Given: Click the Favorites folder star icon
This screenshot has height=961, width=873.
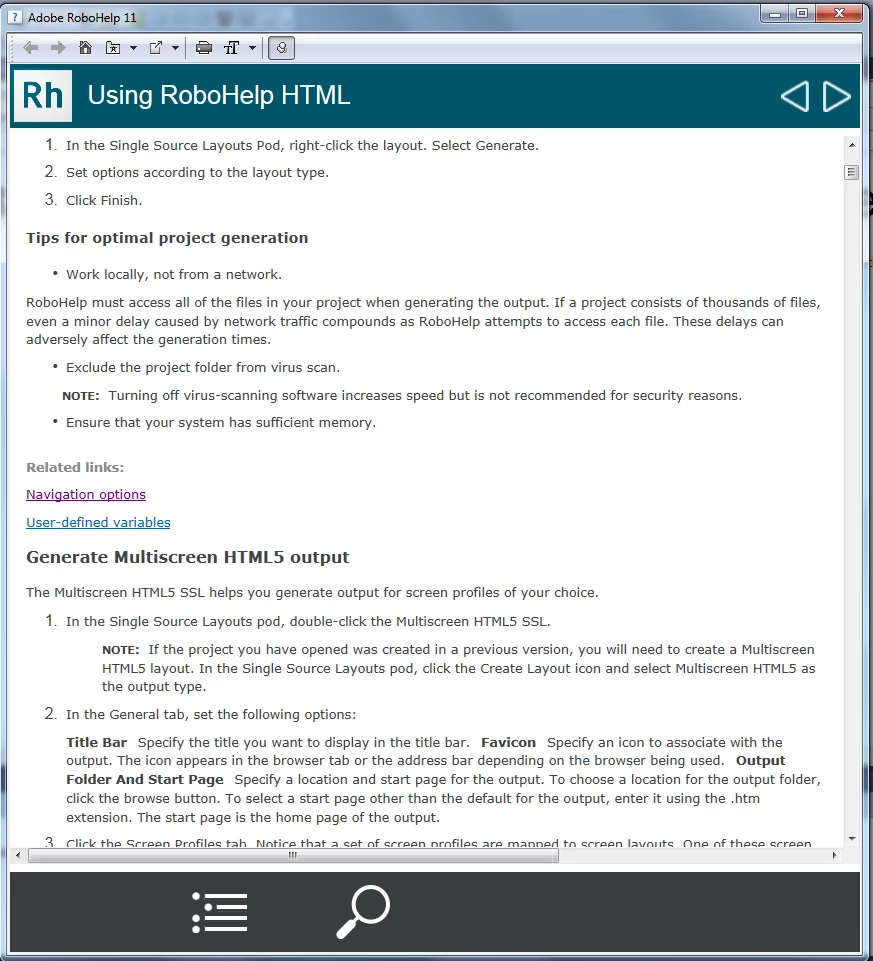Looking at the screenshot, I should [113, 48].
